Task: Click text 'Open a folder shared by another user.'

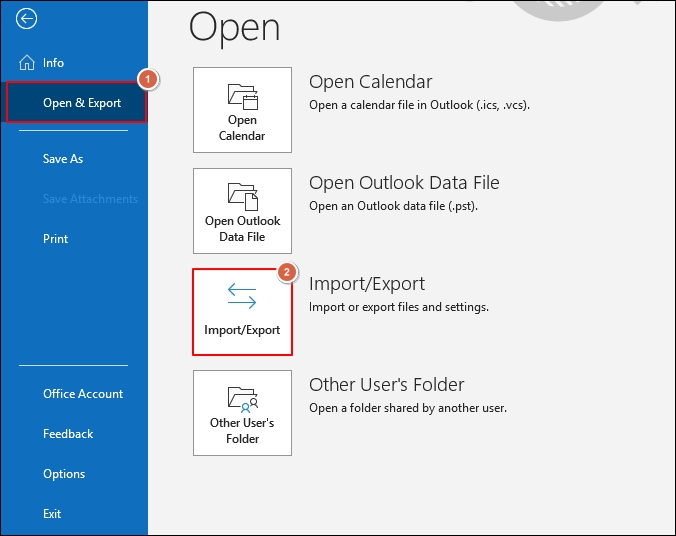Action: pos(408,408)
